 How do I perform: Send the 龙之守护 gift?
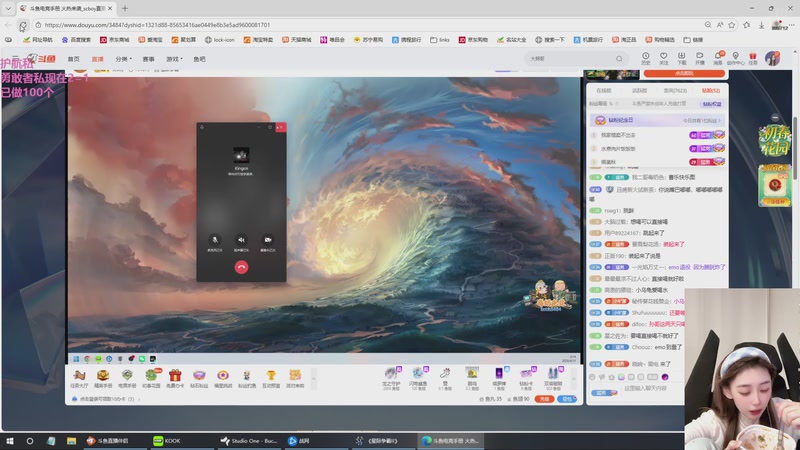[391, 378]
